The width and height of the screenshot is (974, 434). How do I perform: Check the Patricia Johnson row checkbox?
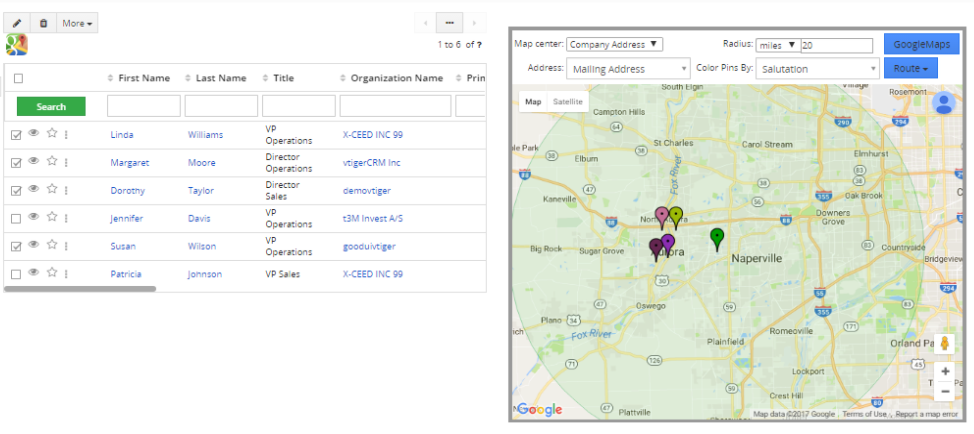(x=16, y=274)
